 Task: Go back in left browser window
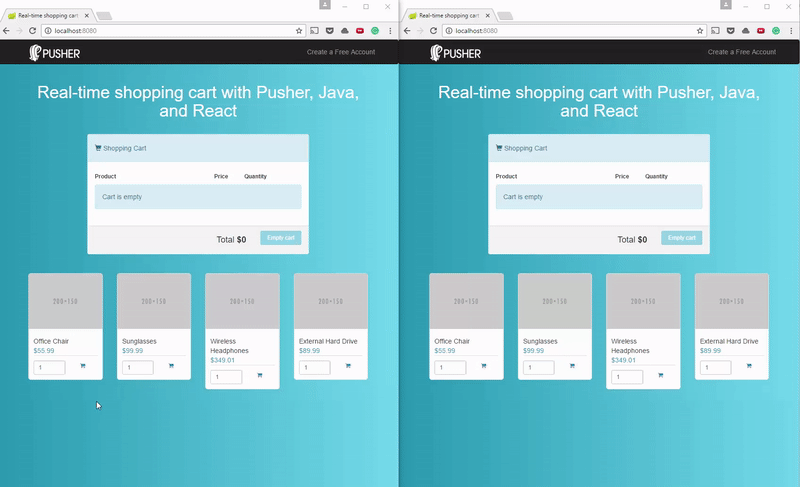click(x=6, y=31)
